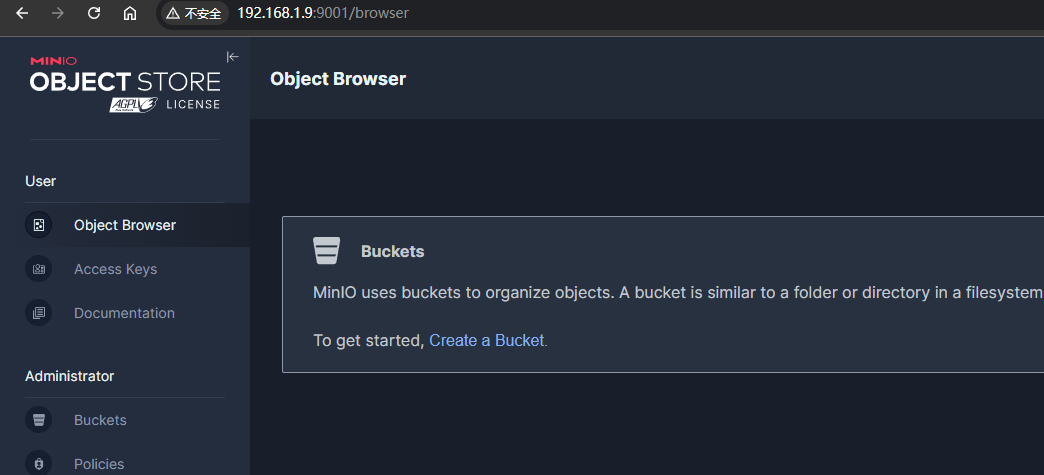The width and height of the screenshot is (1044, 475).
Task: Click the browser home button
Action: [130, 14]
